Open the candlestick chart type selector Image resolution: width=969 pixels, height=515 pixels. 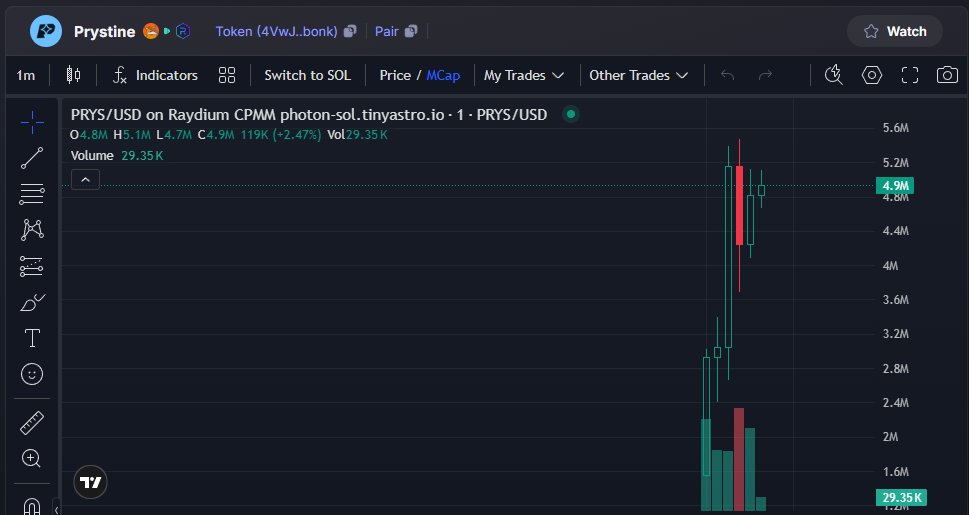pos(73,75)
